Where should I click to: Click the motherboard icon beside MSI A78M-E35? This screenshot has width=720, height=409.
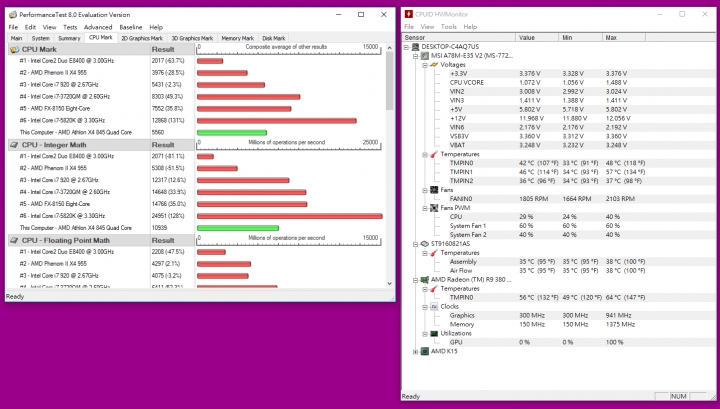point(424,56)
